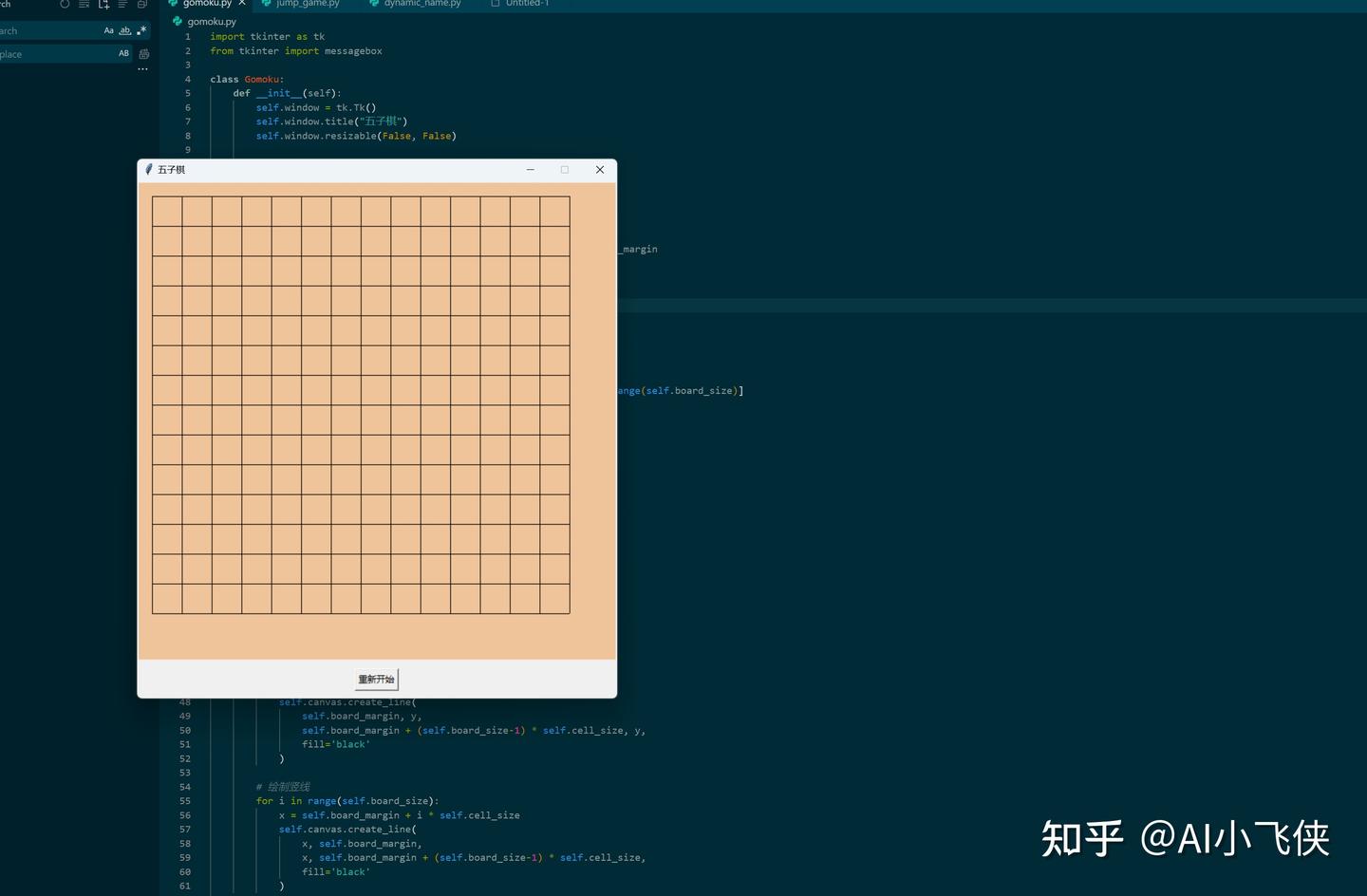1367x896 pixels.
Task: Click the feather icon in 五子棋 title bar
Action: tap(149, 169)
